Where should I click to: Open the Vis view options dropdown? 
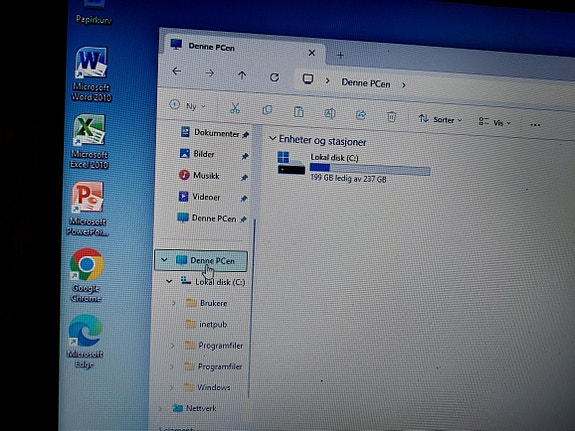coord(494,122)
